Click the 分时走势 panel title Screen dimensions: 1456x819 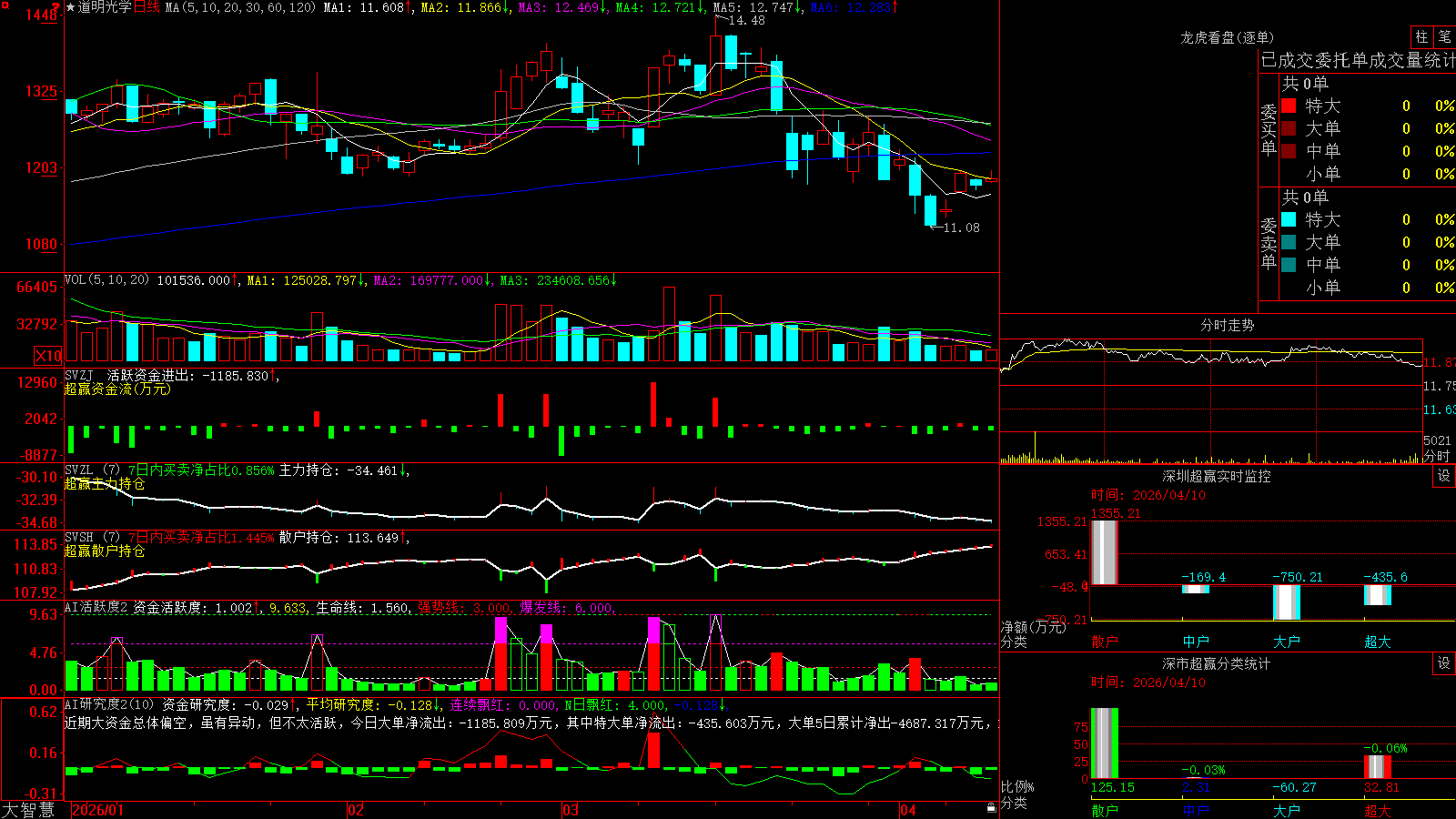pyautogui.click(x=1227, y=325)
